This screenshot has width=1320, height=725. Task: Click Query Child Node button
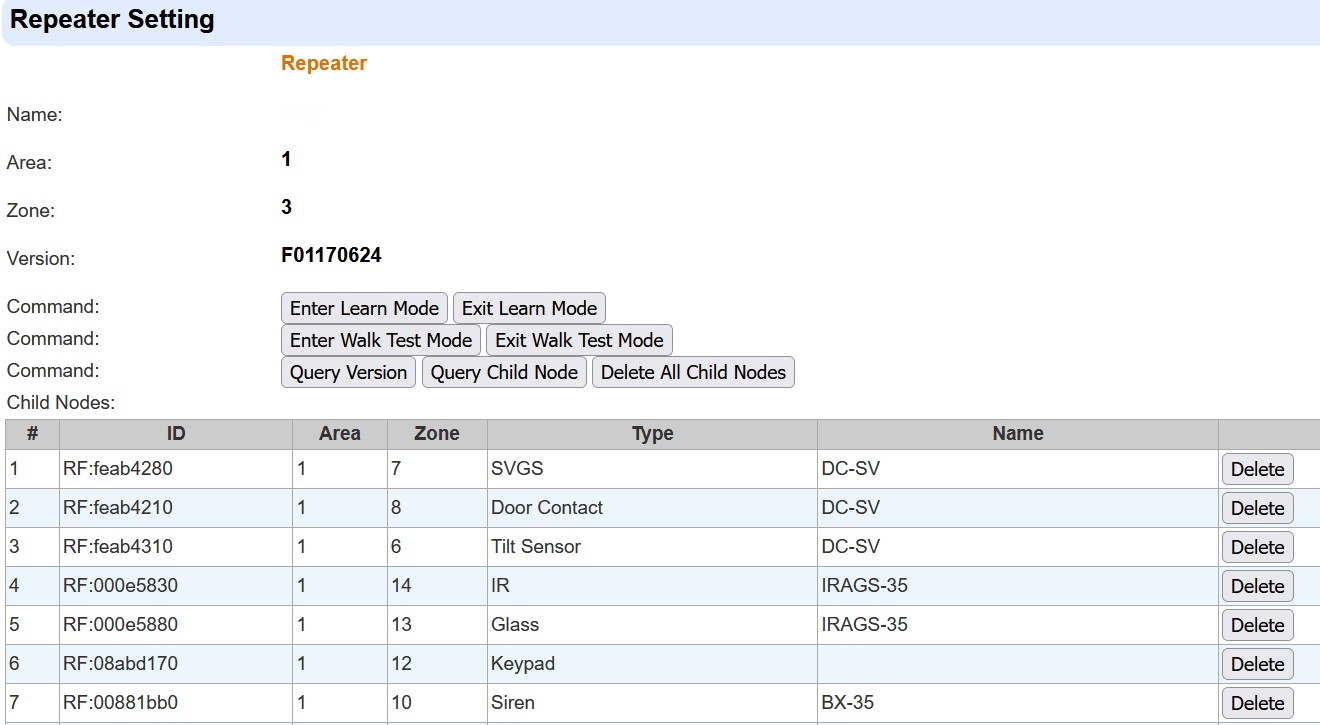[x=504, y=372]
